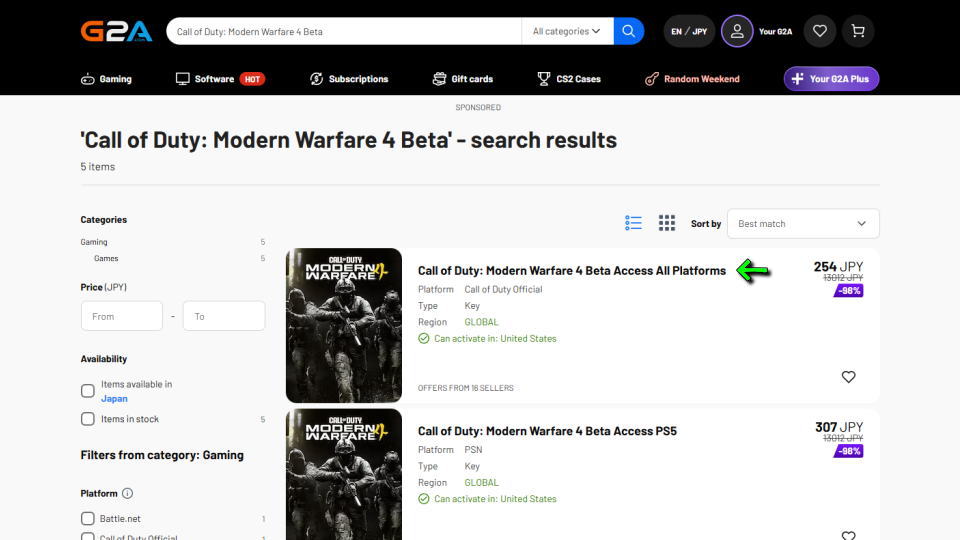Click the Your G2A Plus button
This screenshot has width=960, height=540.
pyautogui.click(x=831, y=79)
